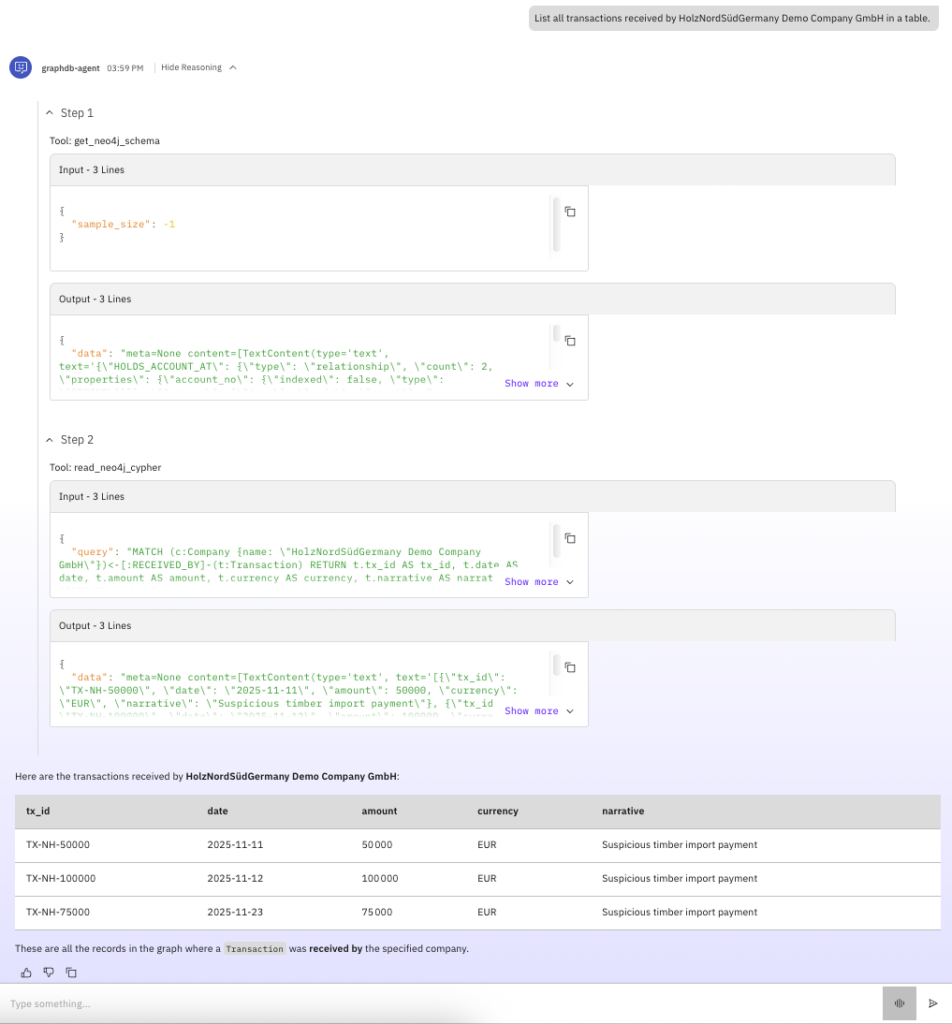Click the amount column header in table
952x1024 pixels.
click(380, 811)
